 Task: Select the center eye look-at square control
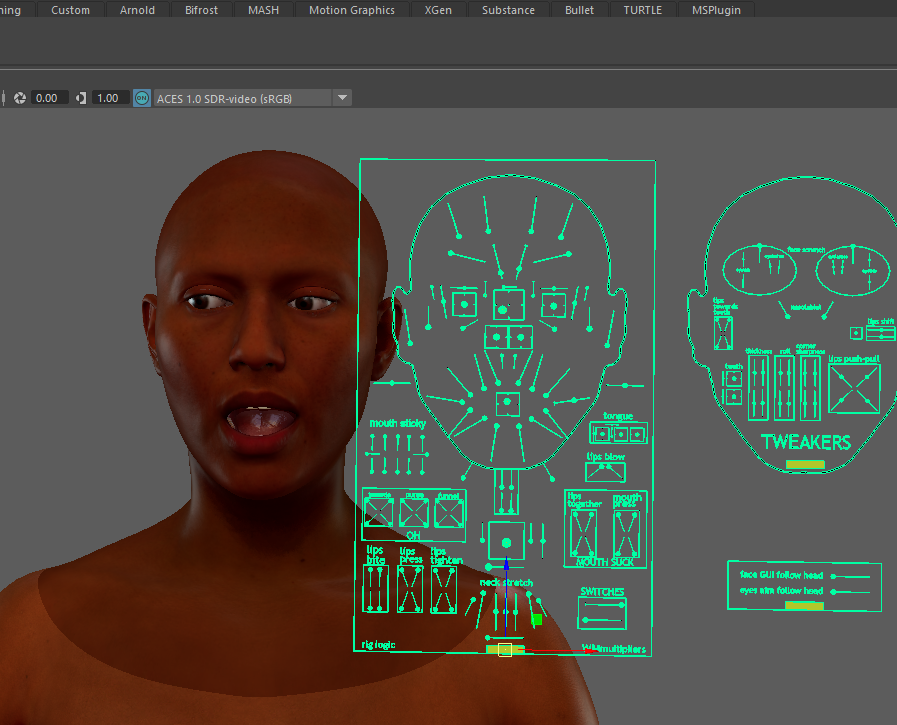click(x=508, y=304)
